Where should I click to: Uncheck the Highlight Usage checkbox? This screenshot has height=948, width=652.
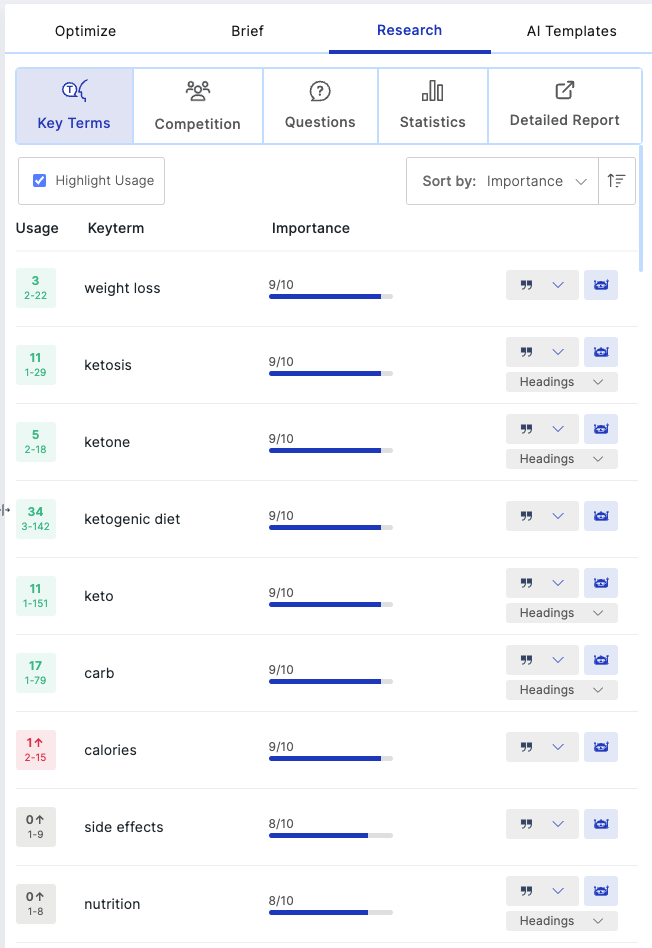39,181
